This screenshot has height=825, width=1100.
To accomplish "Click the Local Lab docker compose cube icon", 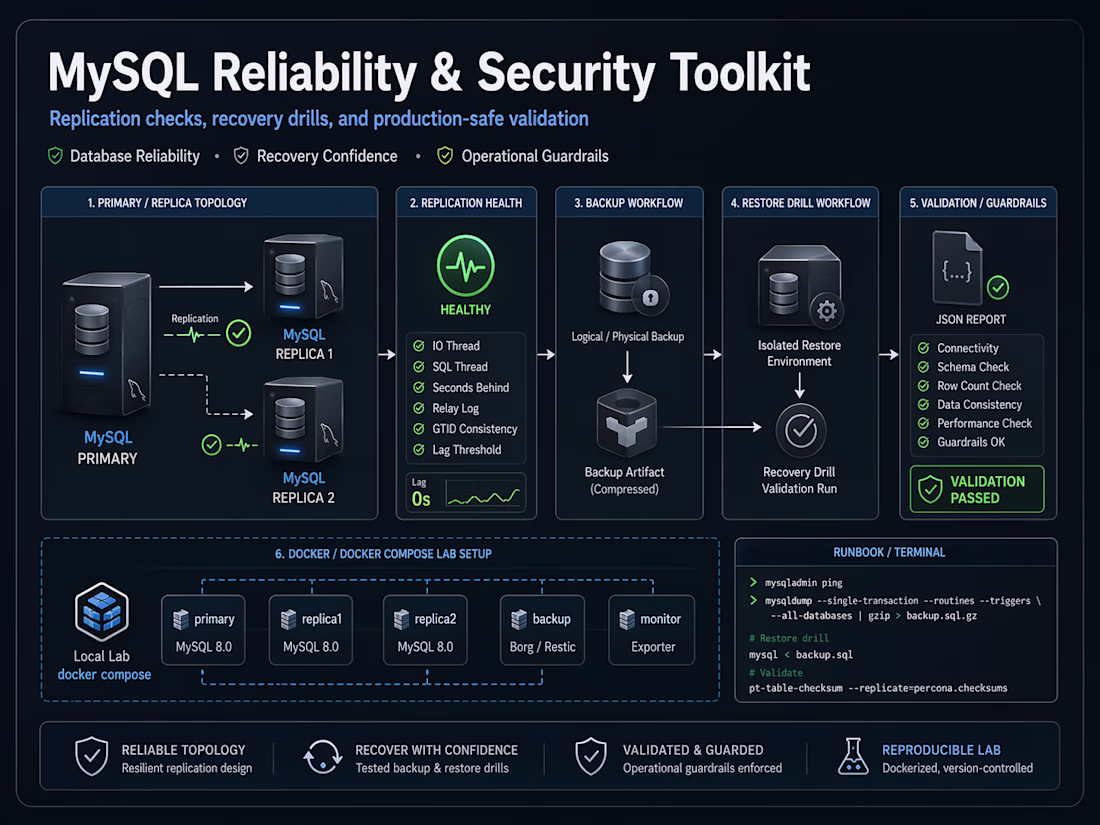I will (x=102, y=612).
